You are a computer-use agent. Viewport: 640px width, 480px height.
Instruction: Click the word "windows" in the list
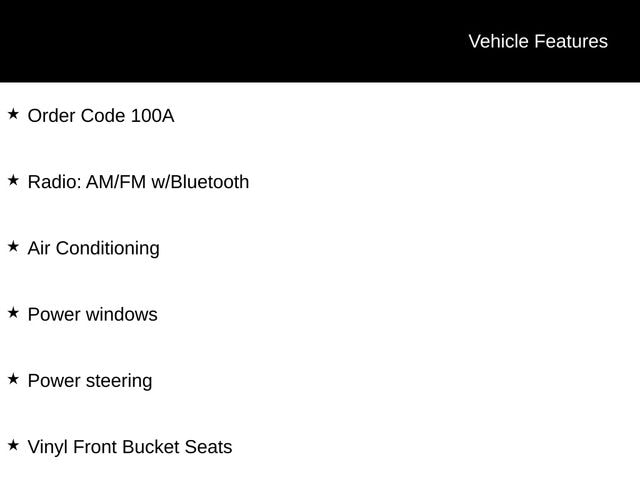tap(121, 314)
